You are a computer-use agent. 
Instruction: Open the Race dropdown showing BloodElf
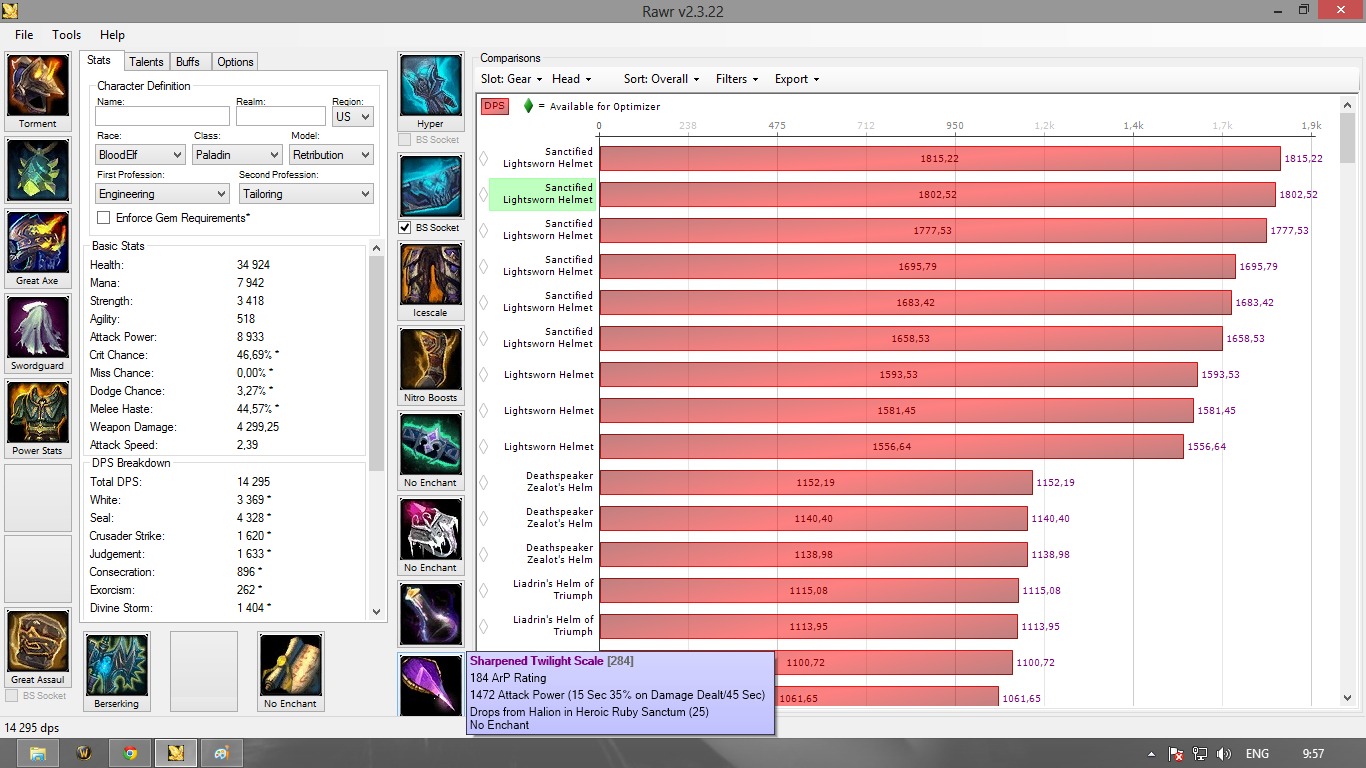point(140,155)
